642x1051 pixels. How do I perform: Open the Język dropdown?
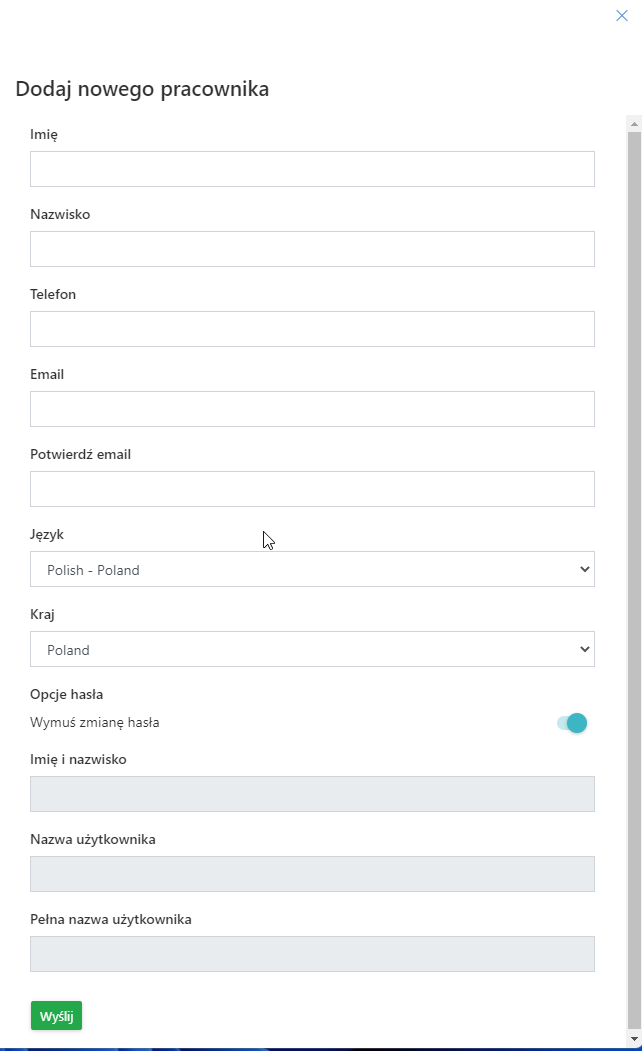312,569
